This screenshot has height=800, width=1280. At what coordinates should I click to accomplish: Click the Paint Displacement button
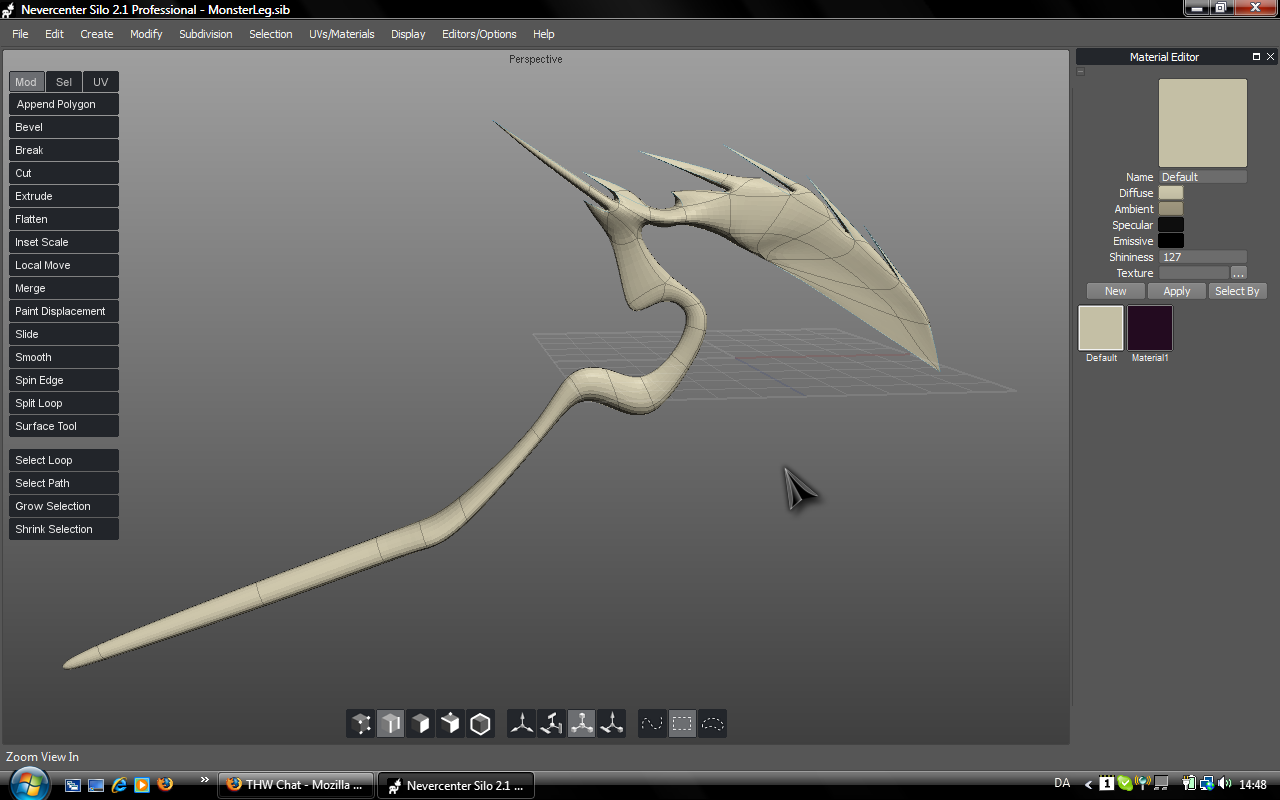point(64,311)
